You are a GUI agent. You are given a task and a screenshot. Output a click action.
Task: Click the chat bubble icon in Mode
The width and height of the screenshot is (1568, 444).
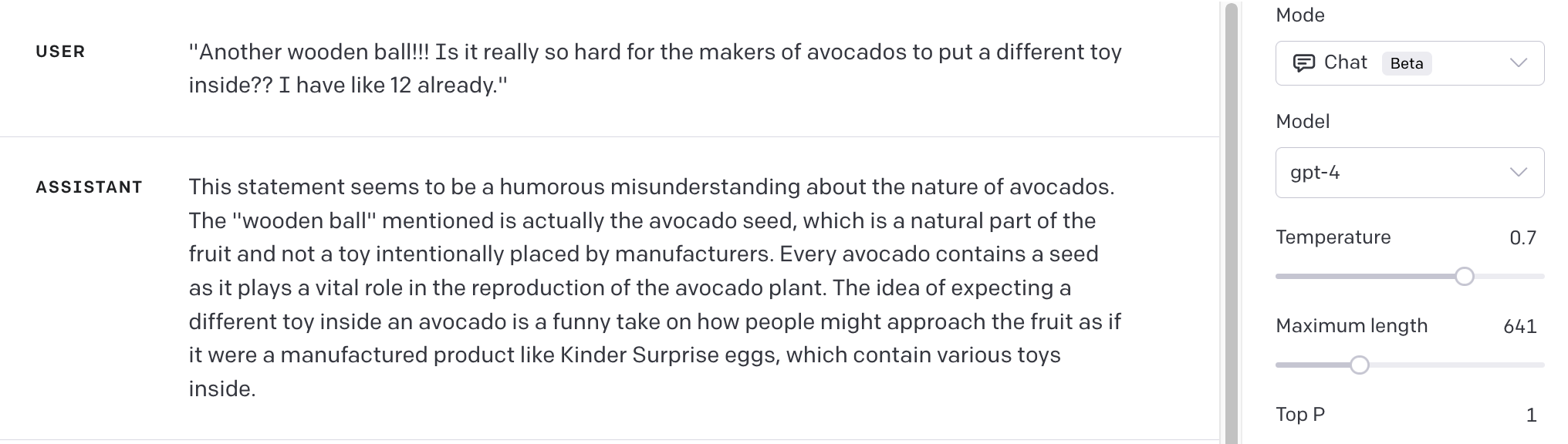pyautogui.click(x=1303, y=63)
